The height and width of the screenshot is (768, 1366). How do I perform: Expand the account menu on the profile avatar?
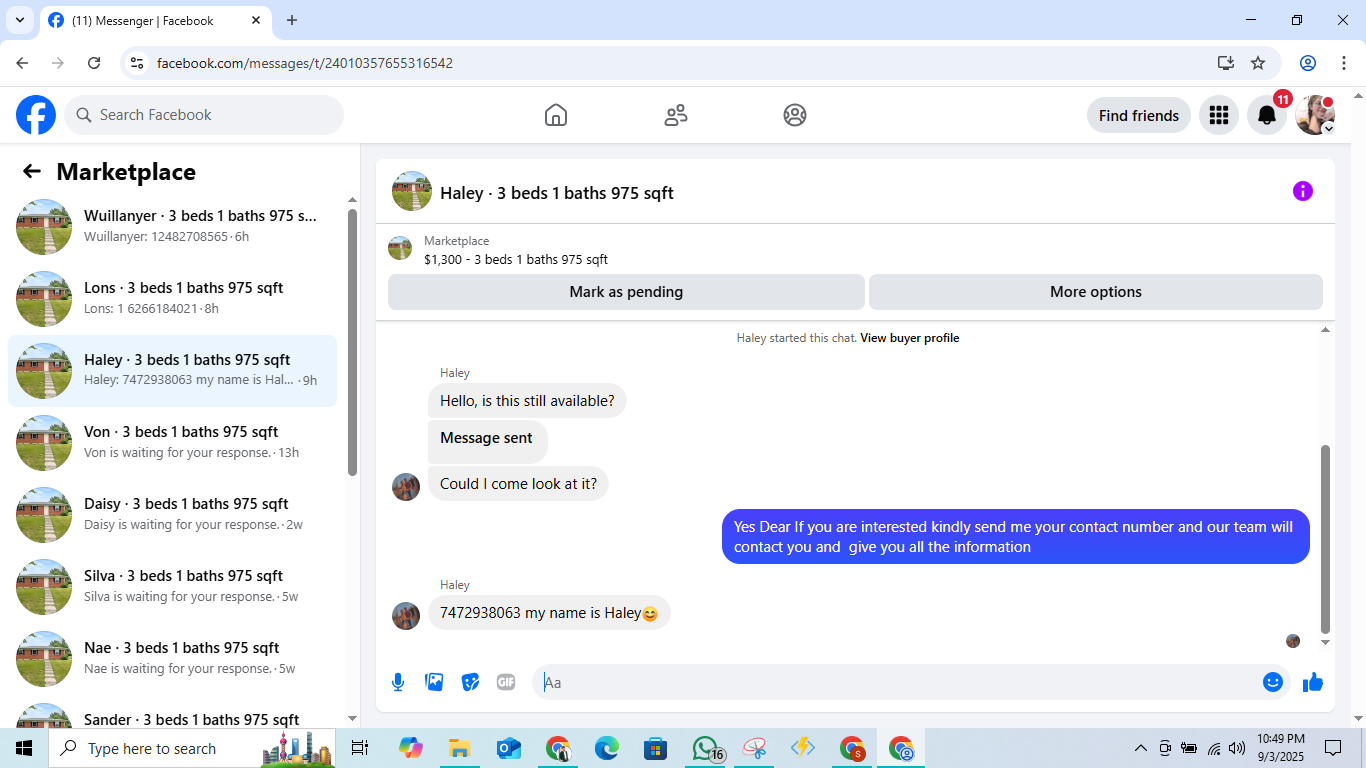[1328, 129]
